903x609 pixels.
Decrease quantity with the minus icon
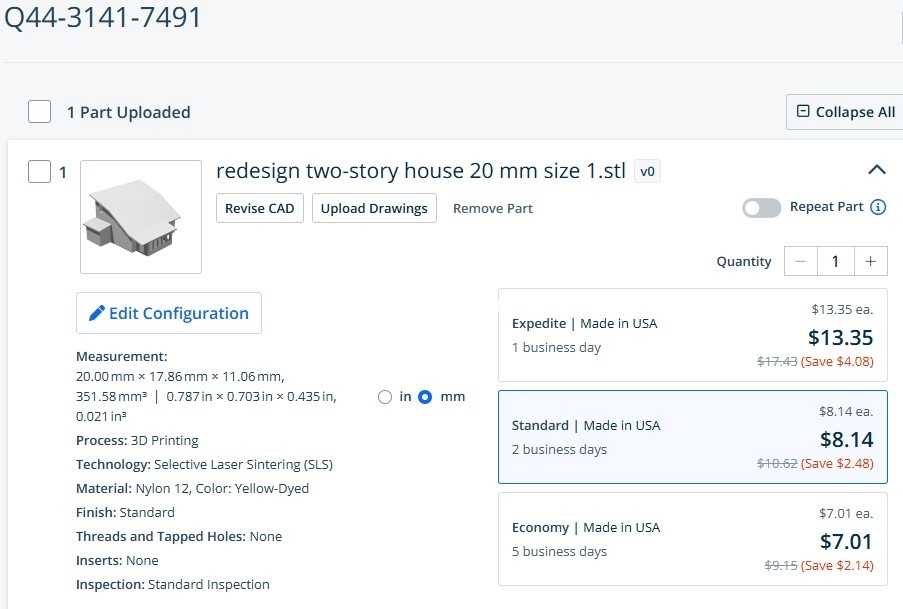800,261
